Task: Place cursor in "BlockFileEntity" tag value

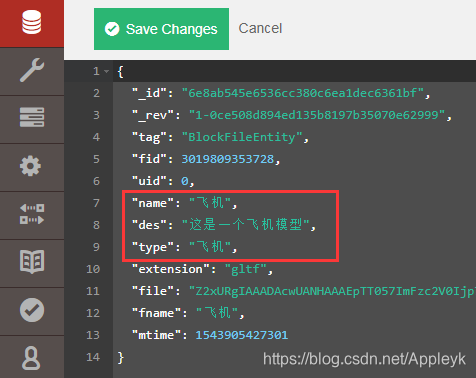Action: pos(242,137)
